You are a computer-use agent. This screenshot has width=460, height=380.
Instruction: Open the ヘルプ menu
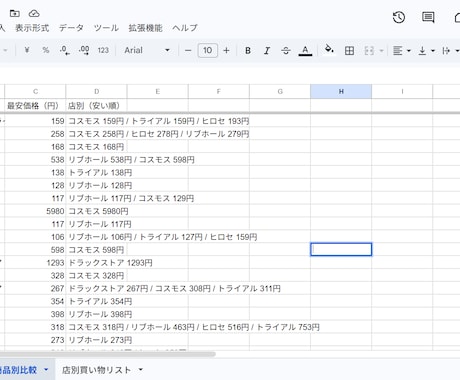point(185,28)
